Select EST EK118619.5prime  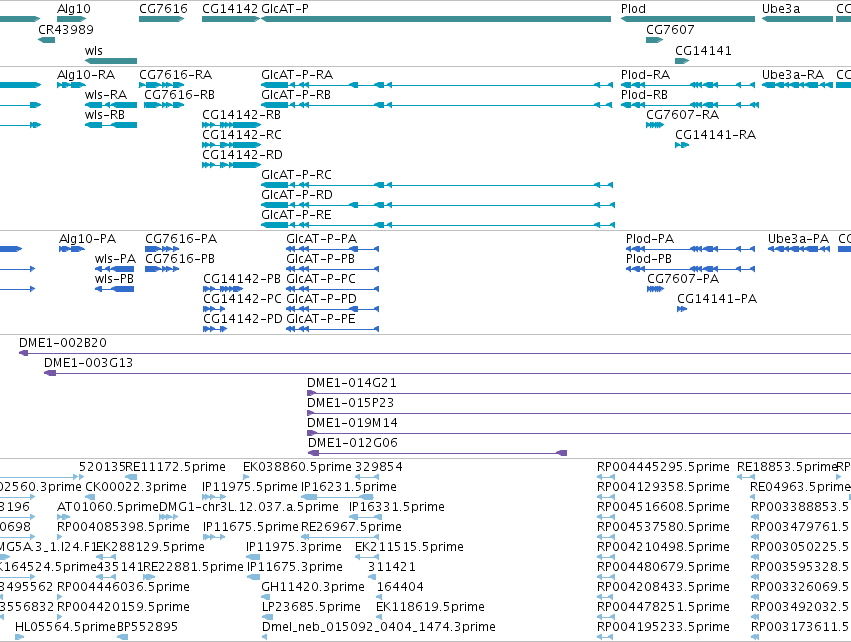tap(430, 607)
